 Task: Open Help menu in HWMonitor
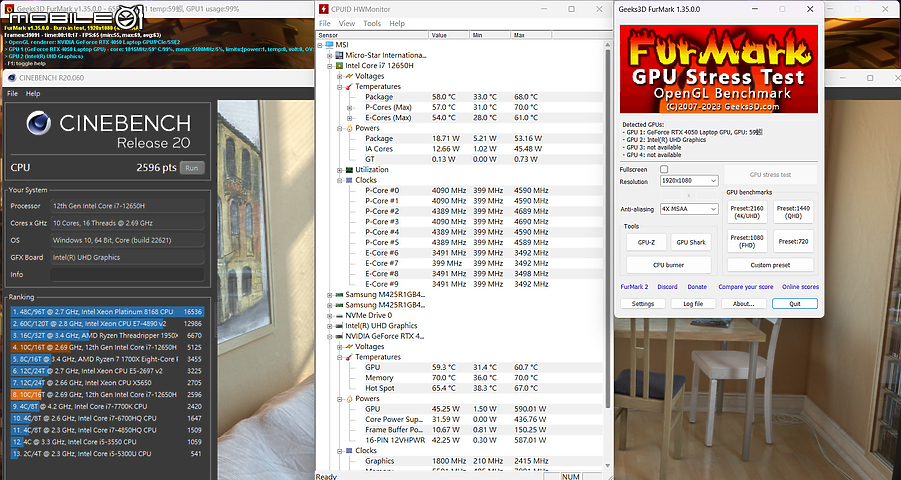click(x=397, y=24)
